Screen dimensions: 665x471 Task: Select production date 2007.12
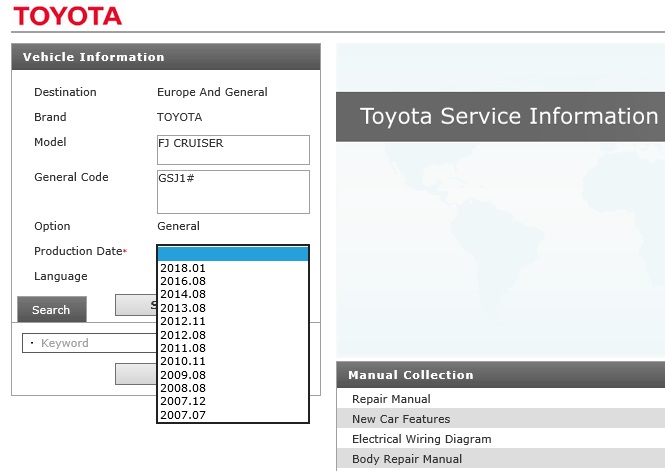pos(232,401)
